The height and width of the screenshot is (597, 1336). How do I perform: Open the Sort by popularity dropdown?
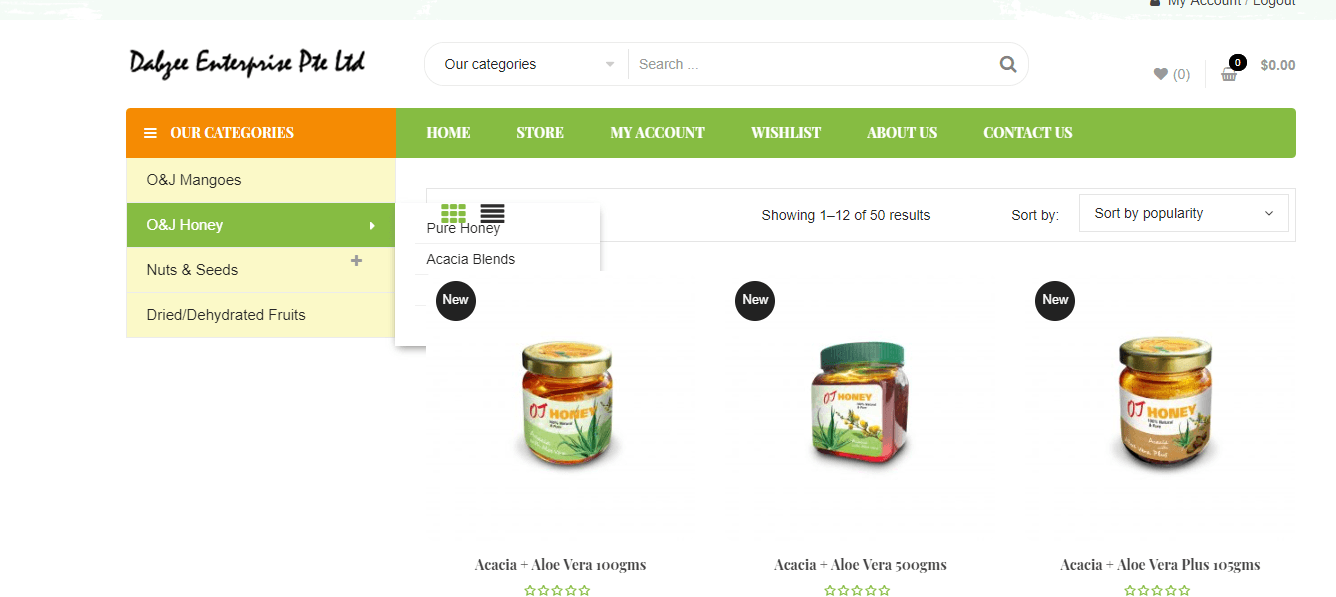tap(1183, 213)
